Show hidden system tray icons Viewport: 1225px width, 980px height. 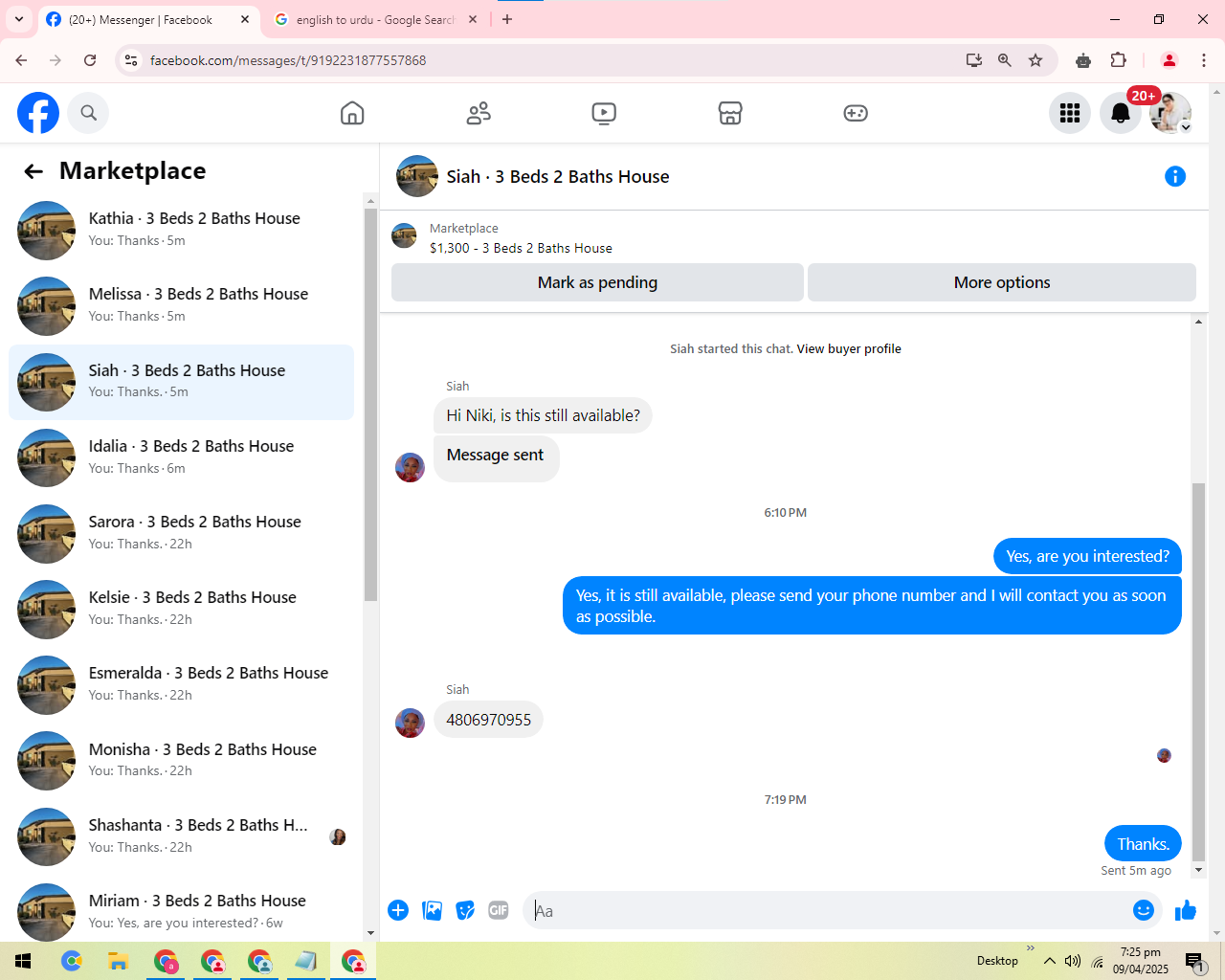click(x=1050, y=961)
